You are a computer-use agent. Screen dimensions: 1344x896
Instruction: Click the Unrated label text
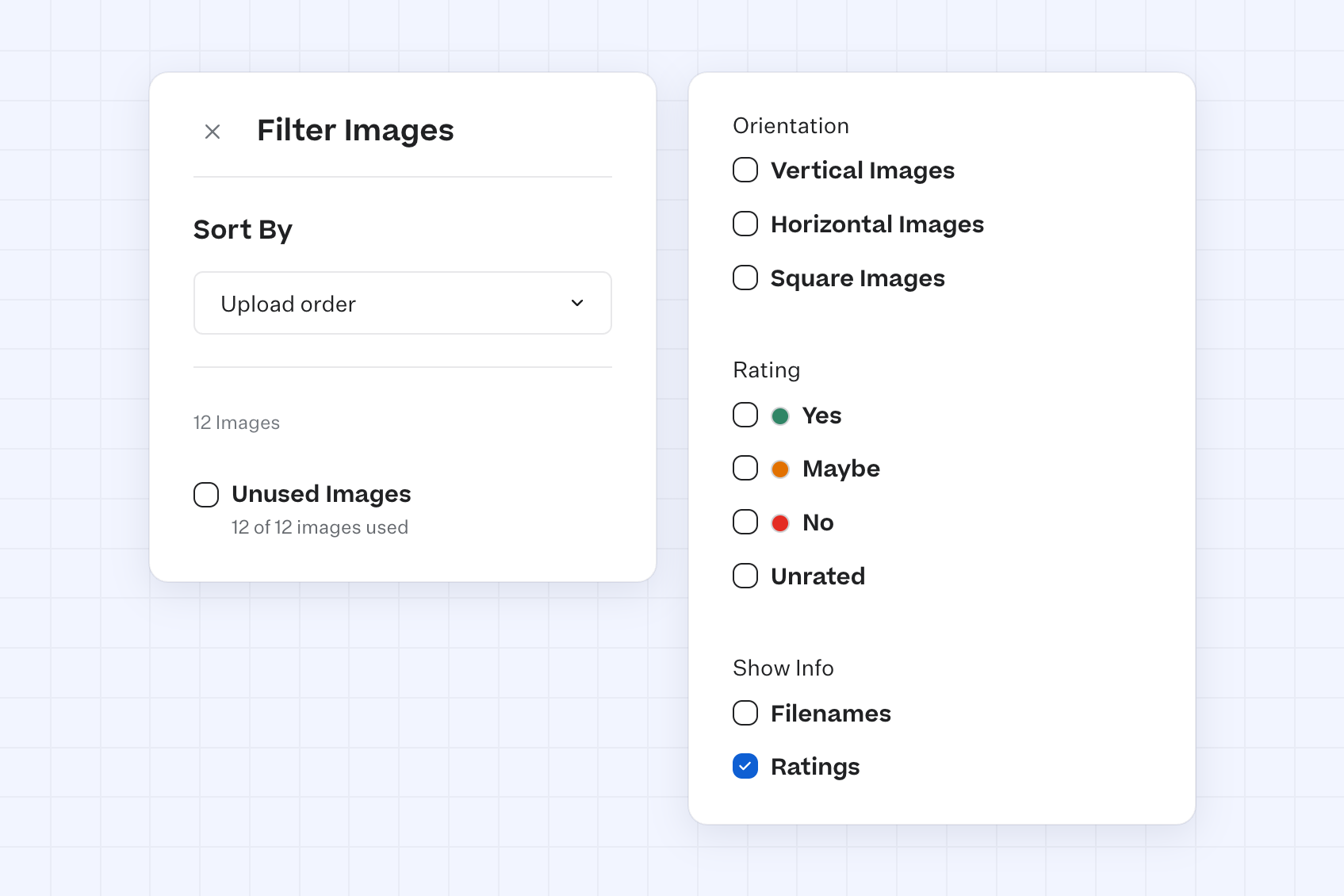pos(818,576)
